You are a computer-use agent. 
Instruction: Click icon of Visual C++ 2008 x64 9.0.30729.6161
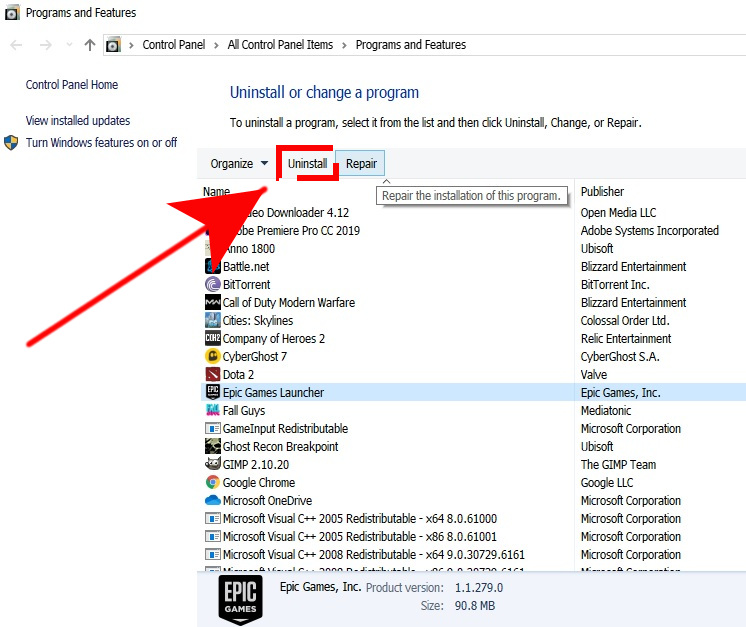(x=213, y=554)
